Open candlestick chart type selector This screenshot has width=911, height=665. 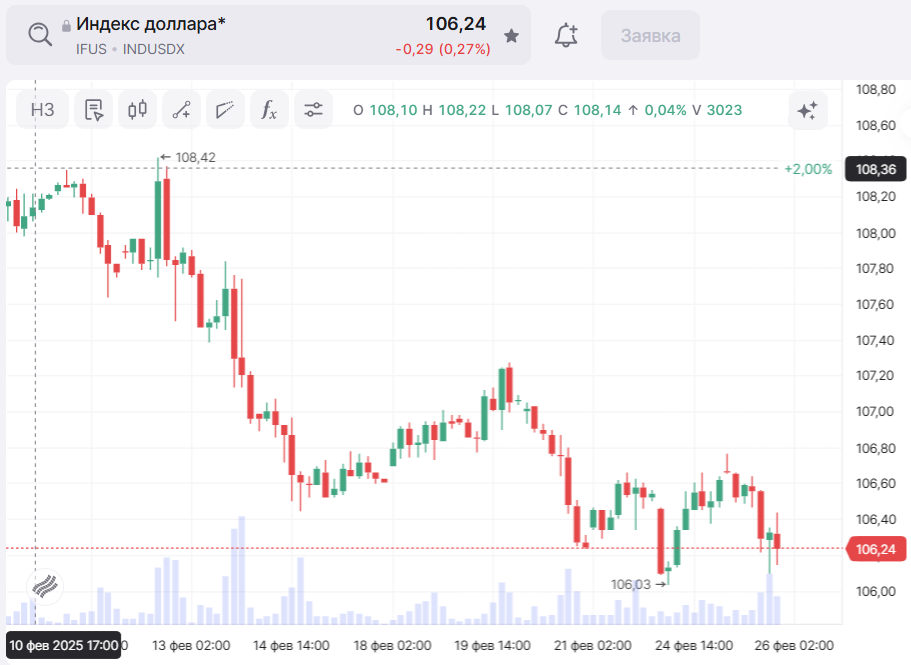[x=138, y=110]
